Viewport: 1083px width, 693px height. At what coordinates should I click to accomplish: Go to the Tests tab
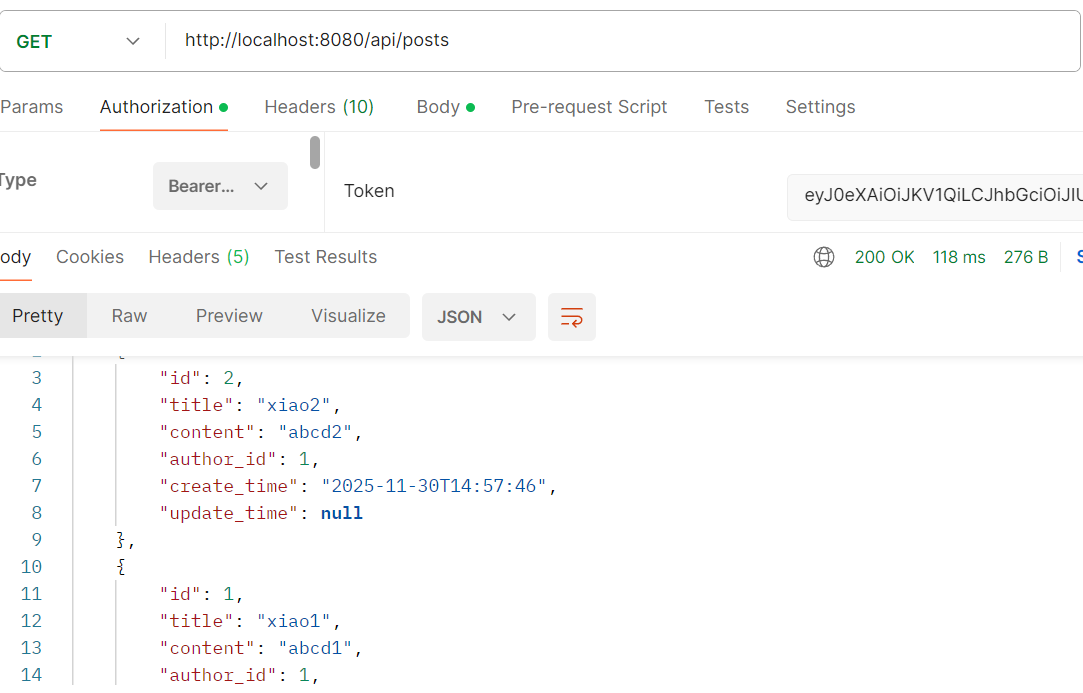click(726, 107)
